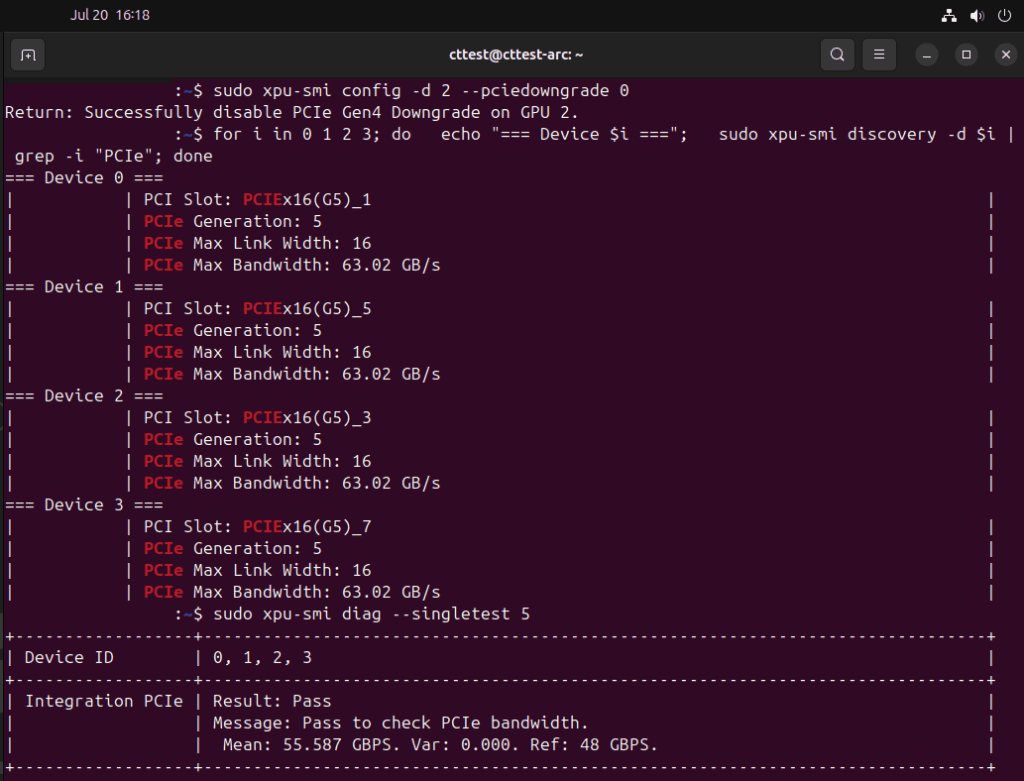The height and width of the screenshot is (781, 1024).
Task: Open the network status icon
Action: [949, 15]
